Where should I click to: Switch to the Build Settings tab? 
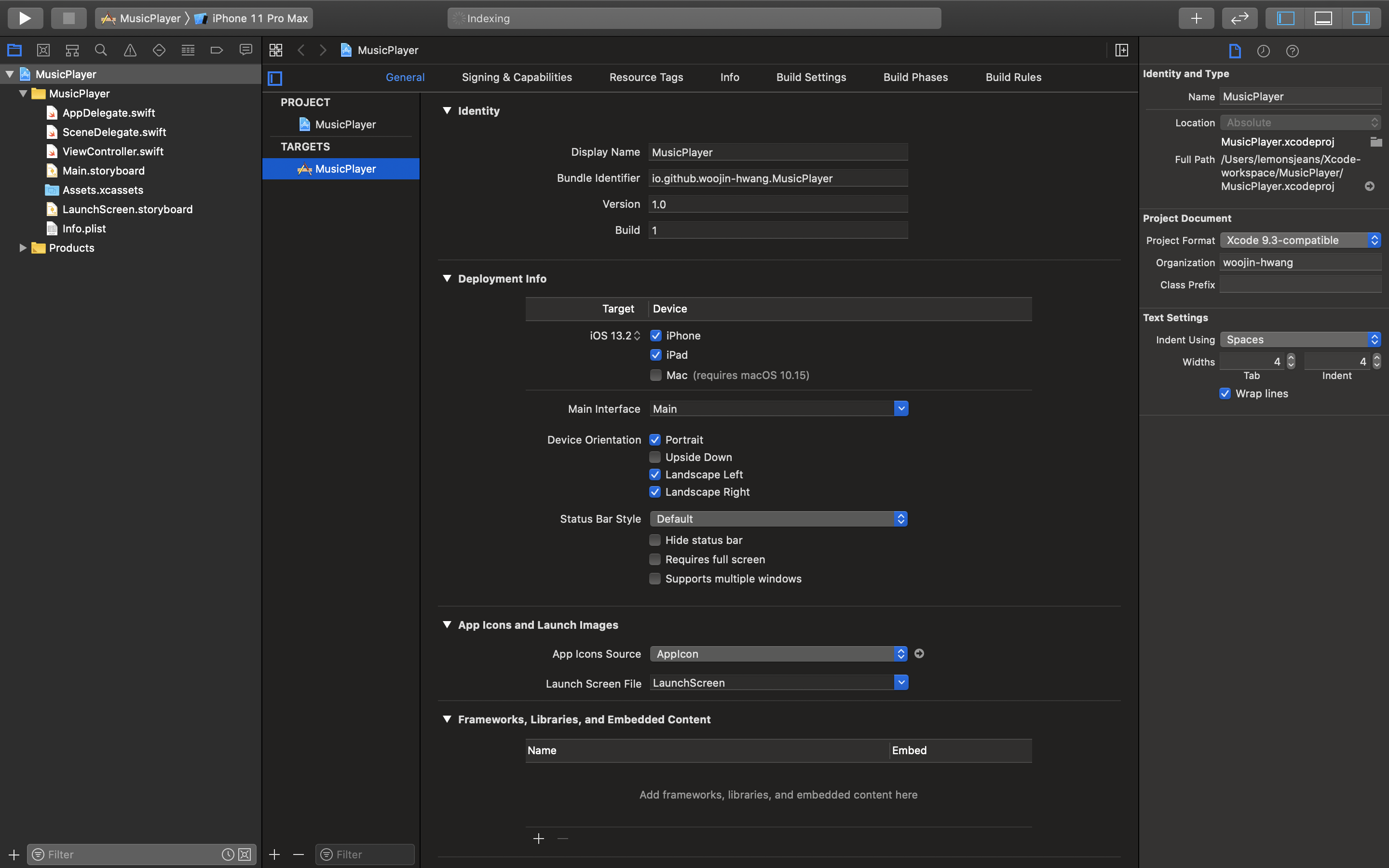(810, 77)
